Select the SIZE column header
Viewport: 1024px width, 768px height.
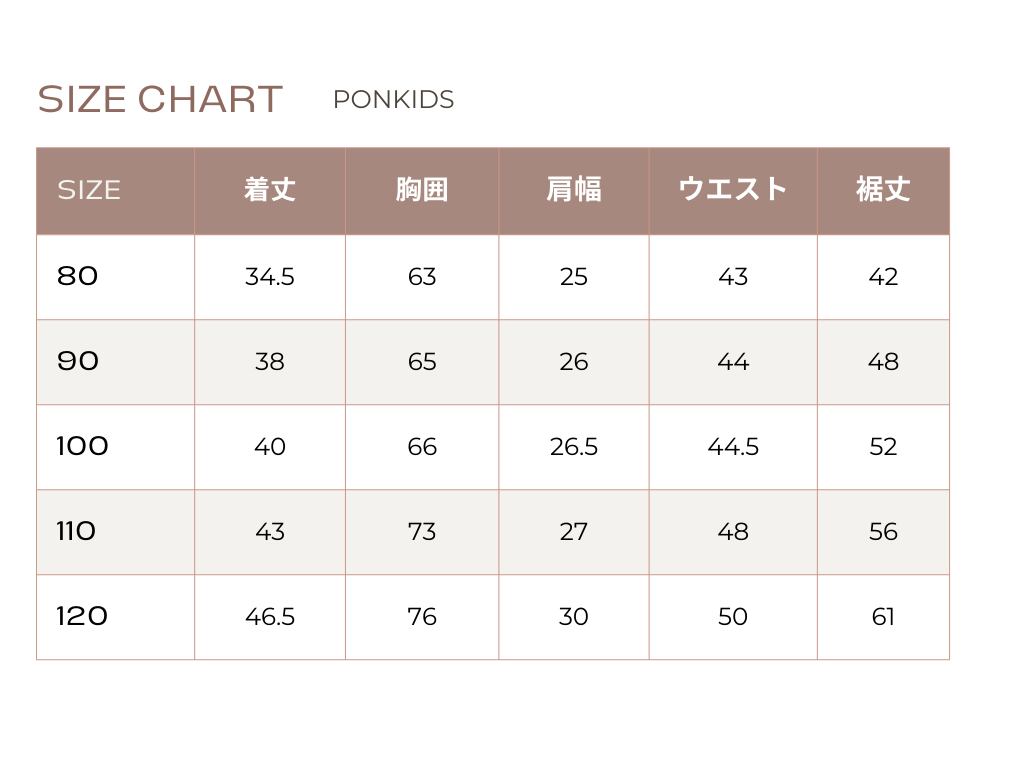coord(89,190)
